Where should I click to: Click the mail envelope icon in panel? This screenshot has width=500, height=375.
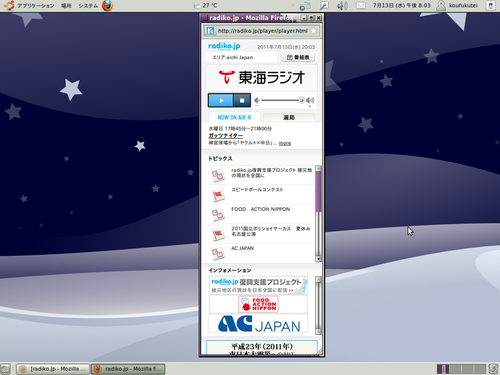[361, 6]
